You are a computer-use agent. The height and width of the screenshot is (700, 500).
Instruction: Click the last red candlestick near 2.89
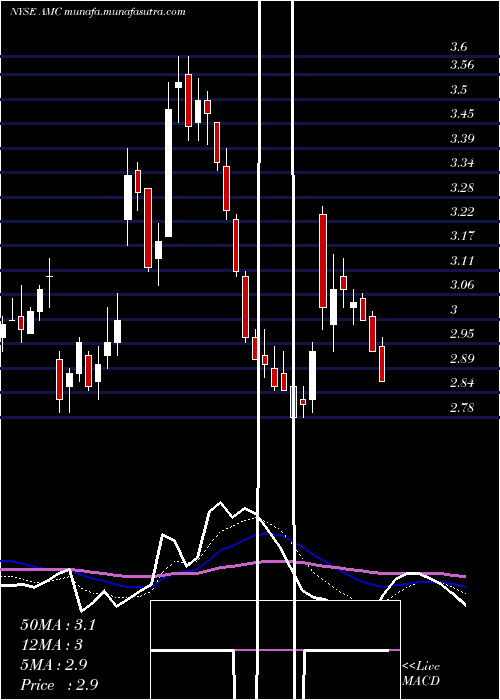(x=382, y=364)
